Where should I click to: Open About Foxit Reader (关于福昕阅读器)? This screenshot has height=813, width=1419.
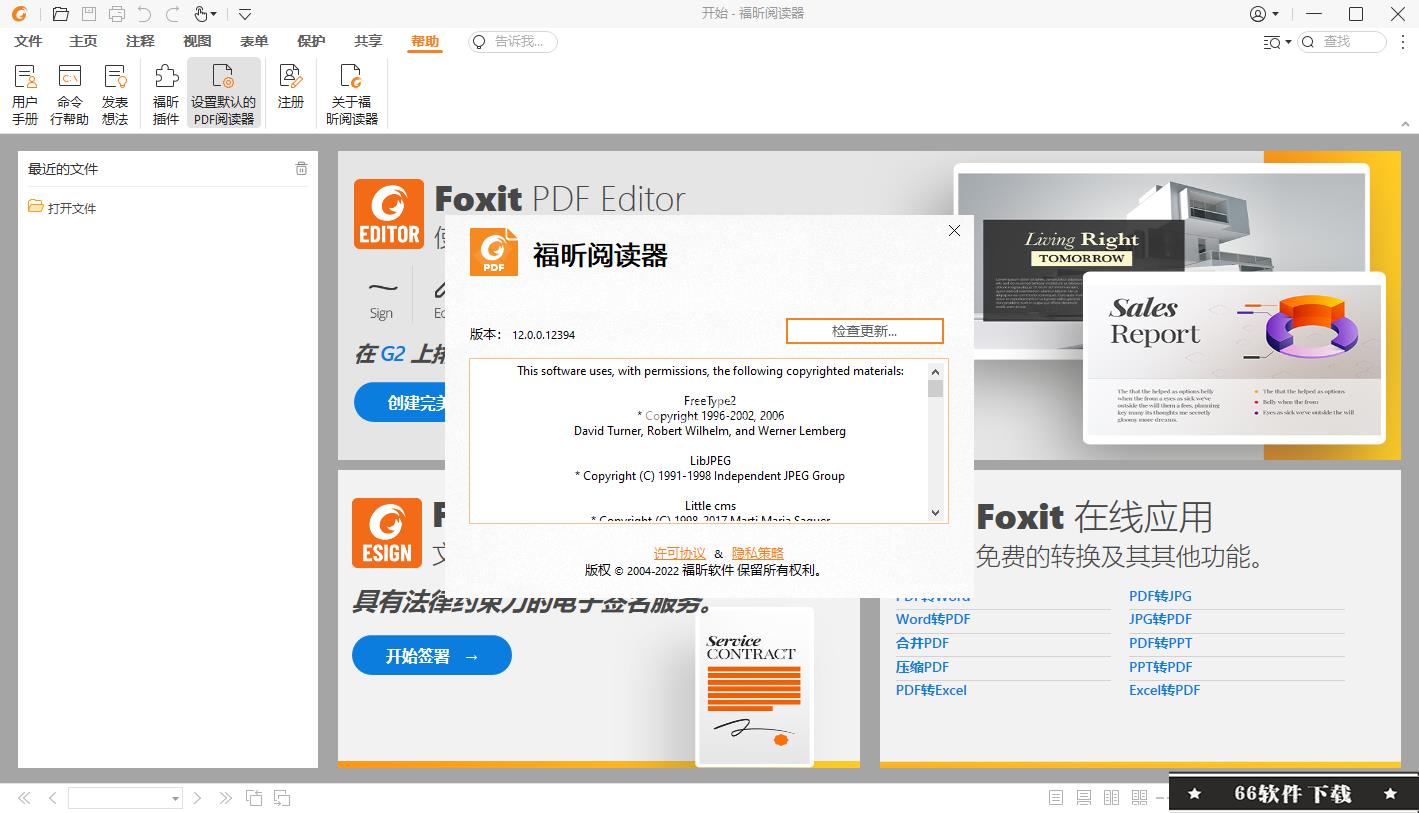pos(352,93)
